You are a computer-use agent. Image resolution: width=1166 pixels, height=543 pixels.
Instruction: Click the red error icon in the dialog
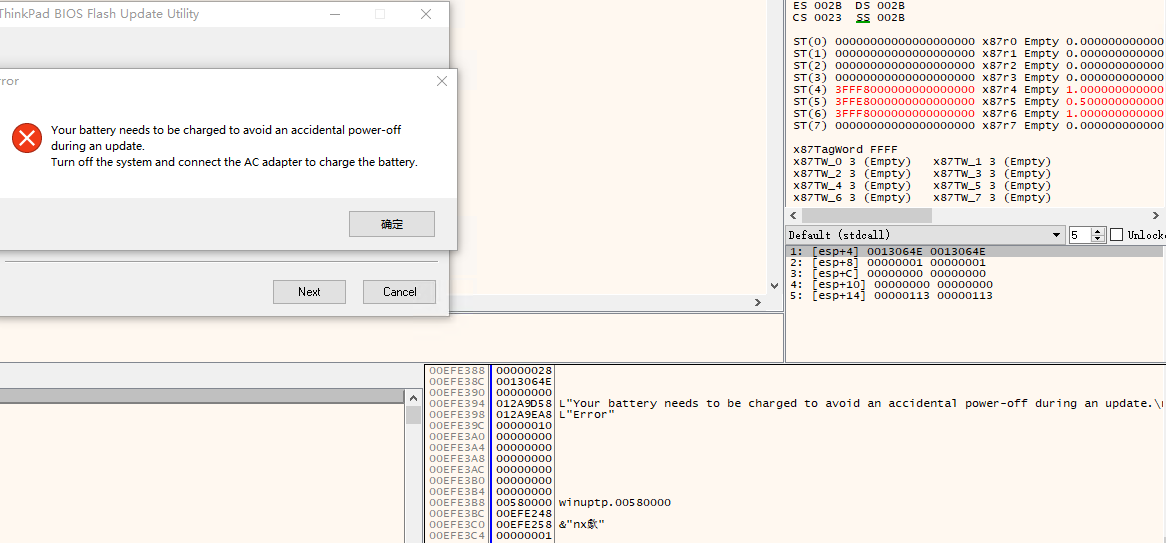pos(27,138)
